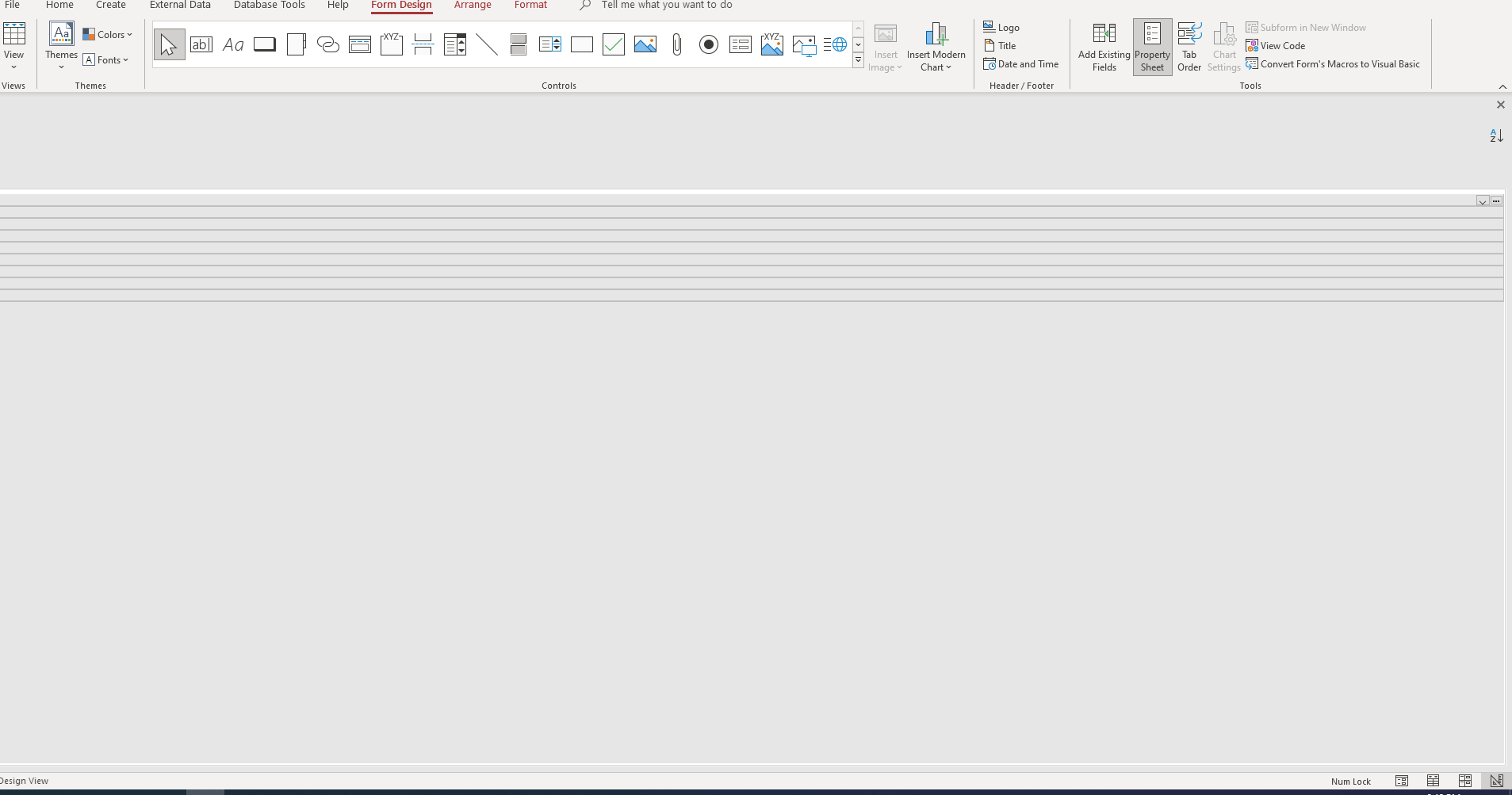
Task: Open the Tab Order dialog
Action: (x=1189, y=47)
